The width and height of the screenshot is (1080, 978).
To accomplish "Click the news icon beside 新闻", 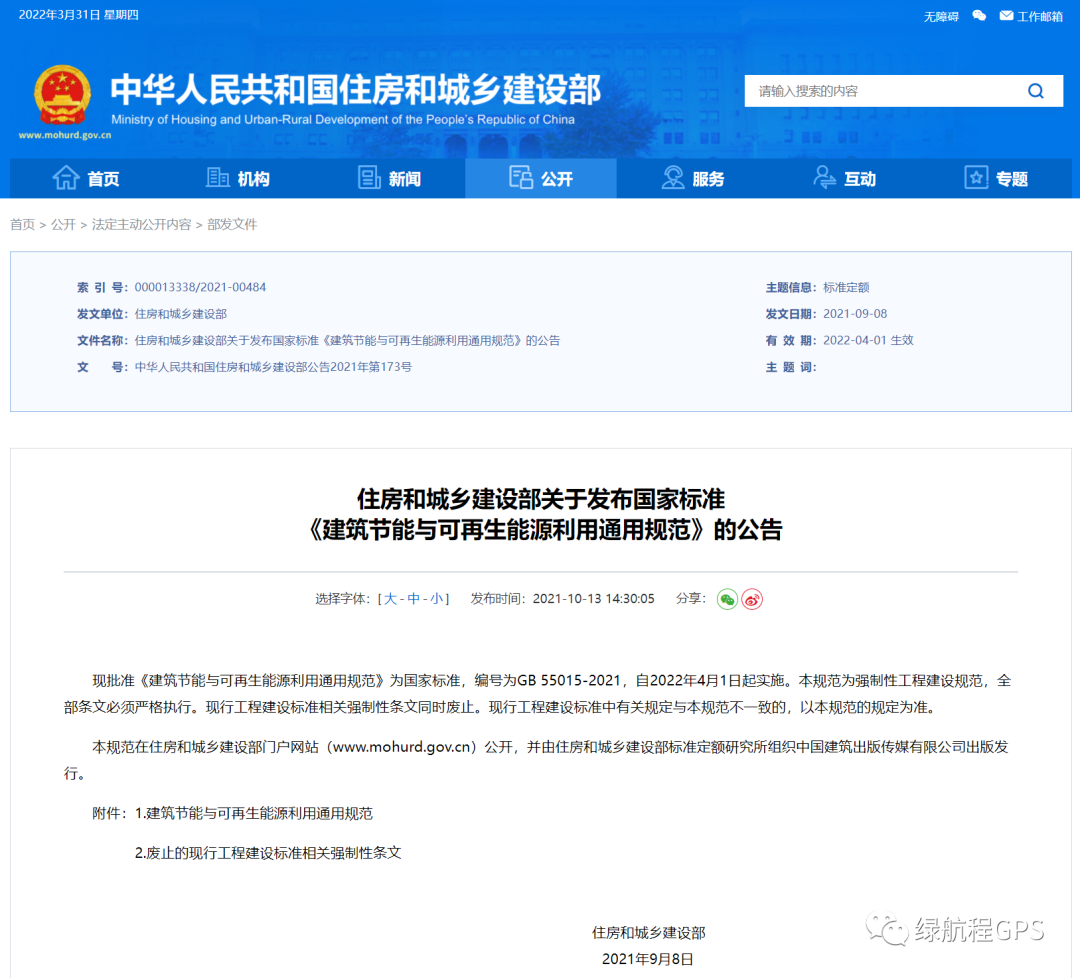I will [369, 178].
